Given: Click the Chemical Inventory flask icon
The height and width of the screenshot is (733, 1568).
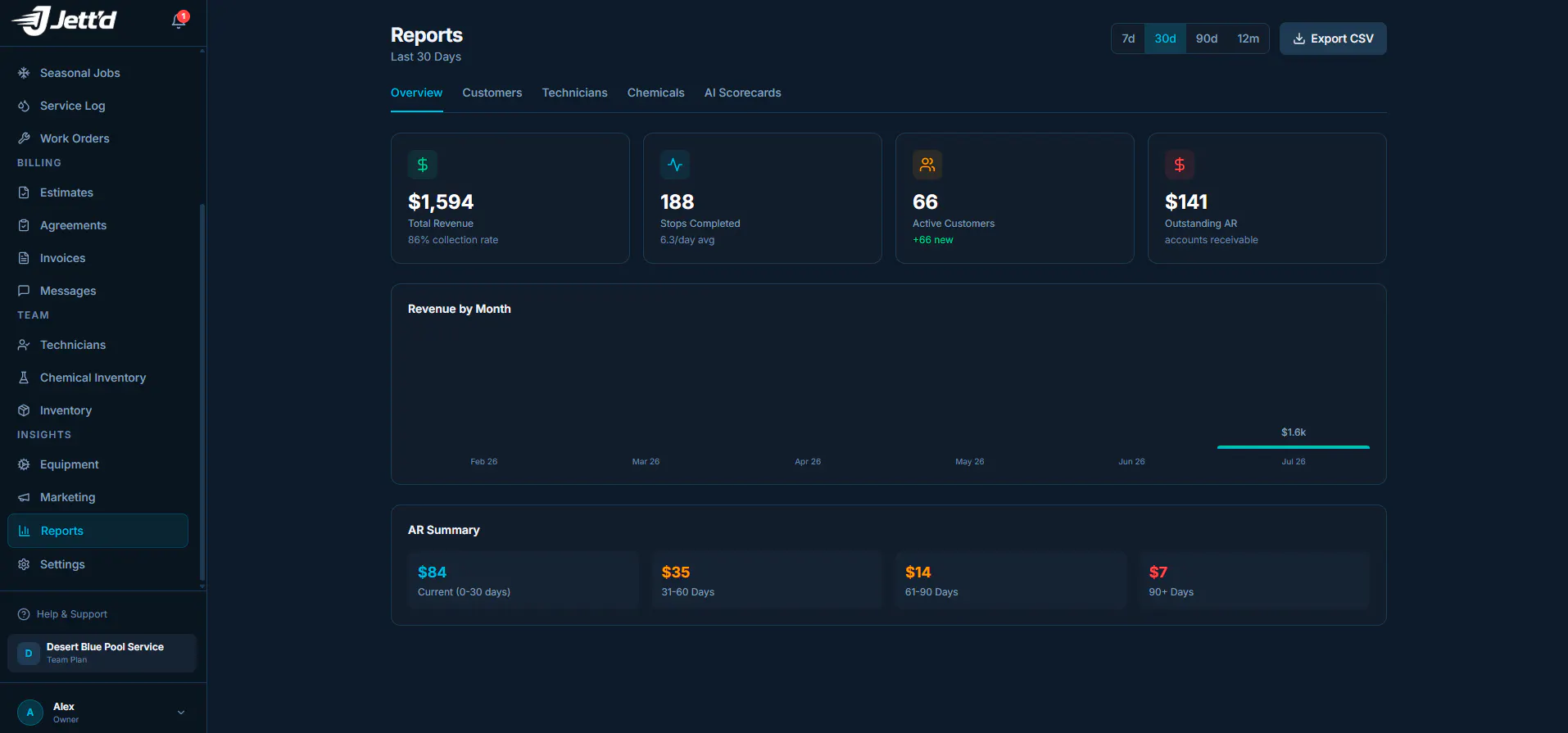Looking at the screenshot, I should point(24,378).
